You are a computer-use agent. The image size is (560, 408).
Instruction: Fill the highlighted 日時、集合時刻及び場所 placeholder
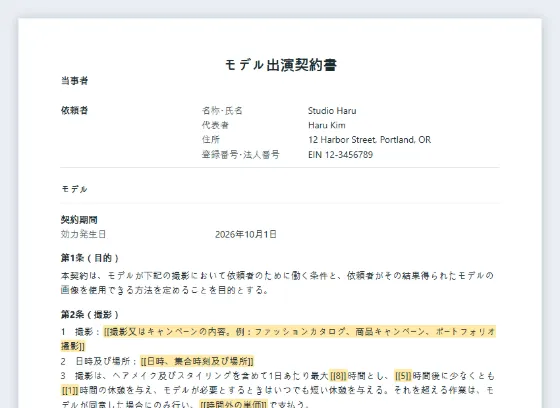click(197, 361)
